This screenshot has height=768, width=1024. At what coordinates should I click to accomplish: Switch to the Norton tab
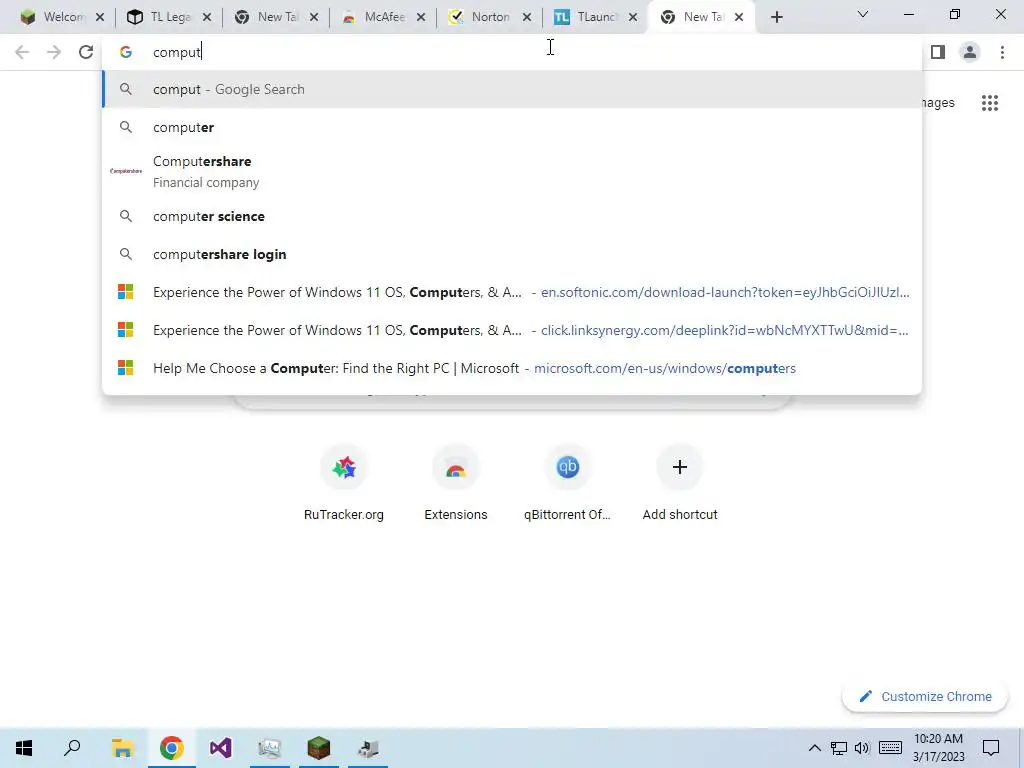pos(480,17)
